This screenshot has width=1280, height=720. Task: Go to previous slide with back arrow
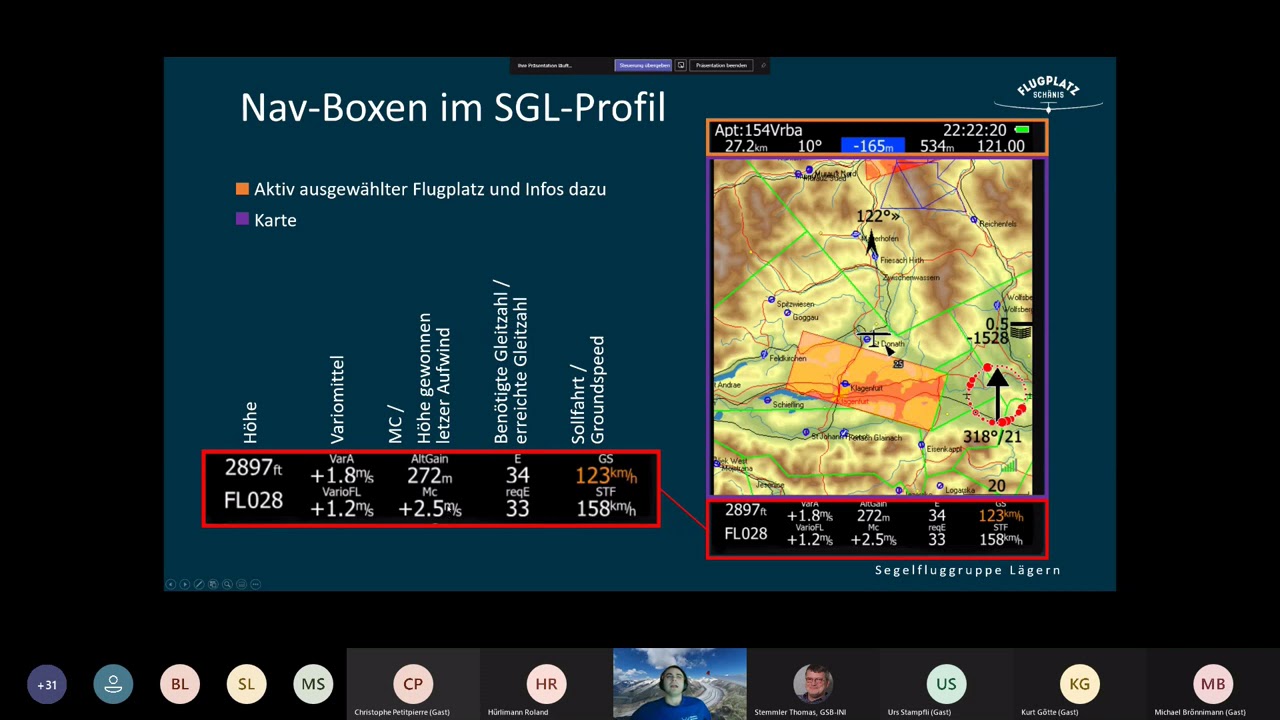pyautogui.click(x=170, y=584)
